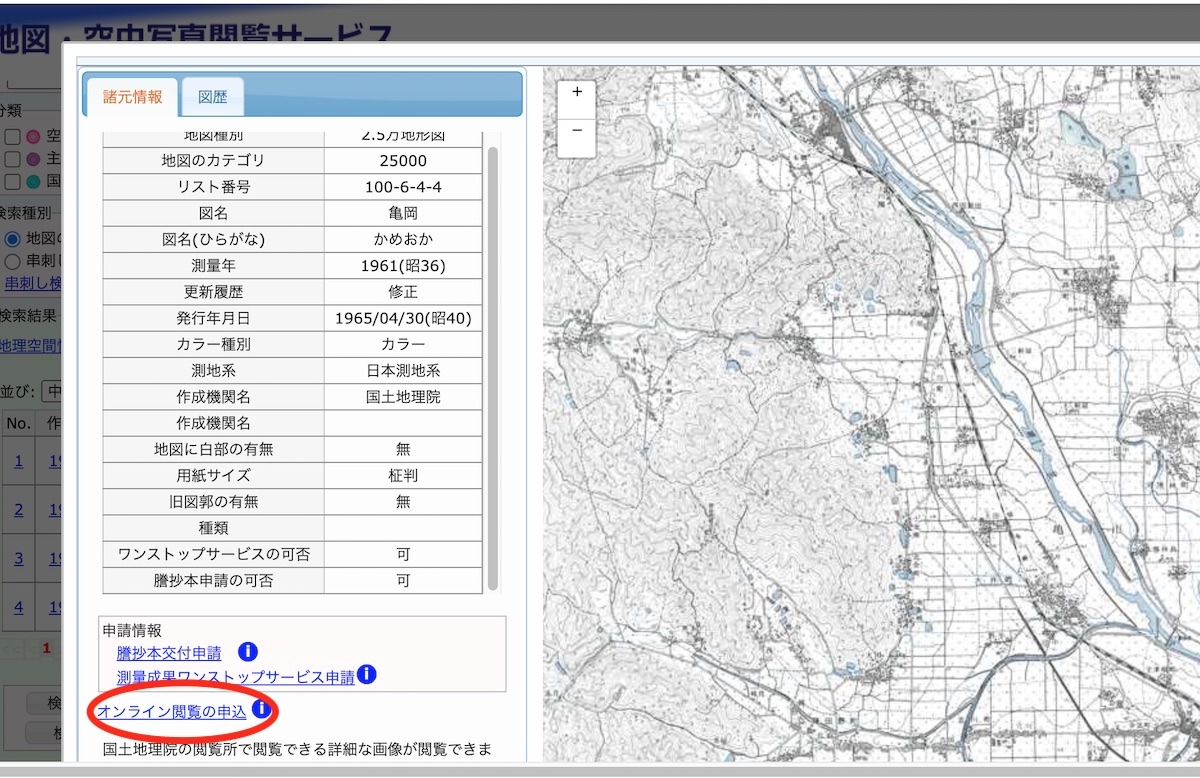1200x778 pixels.
Task: Click the 測量年 row label
Action: (x=213, y=266)
